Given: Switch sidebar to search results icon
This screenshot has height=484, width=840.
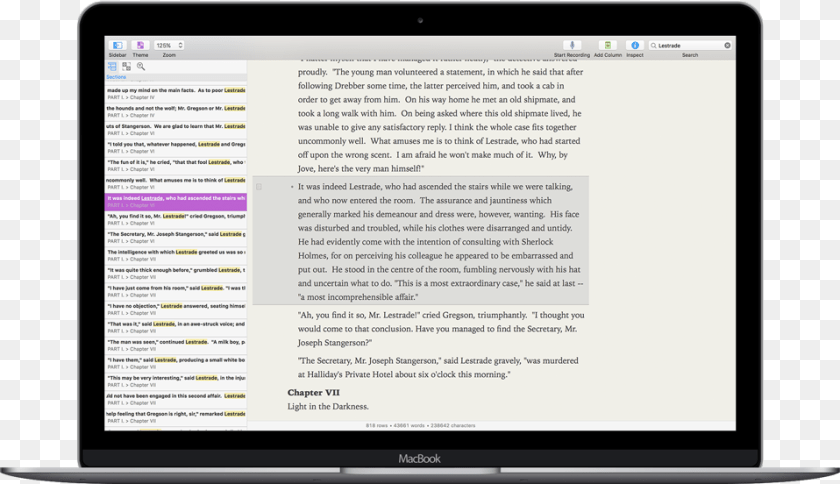Looking at the screenshot, I should coord(141,66).
